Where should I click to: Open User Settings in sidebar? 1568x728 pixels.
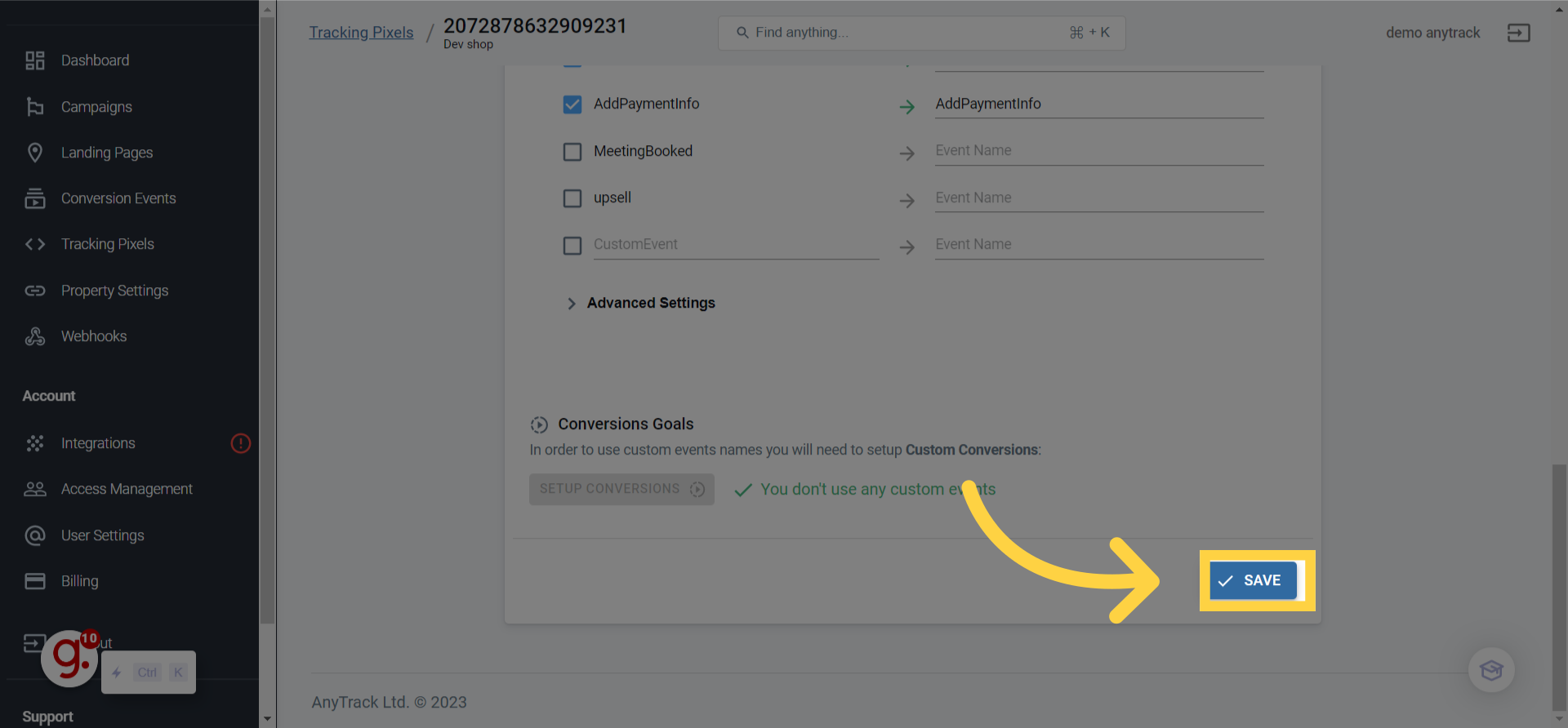coord(103,535)
